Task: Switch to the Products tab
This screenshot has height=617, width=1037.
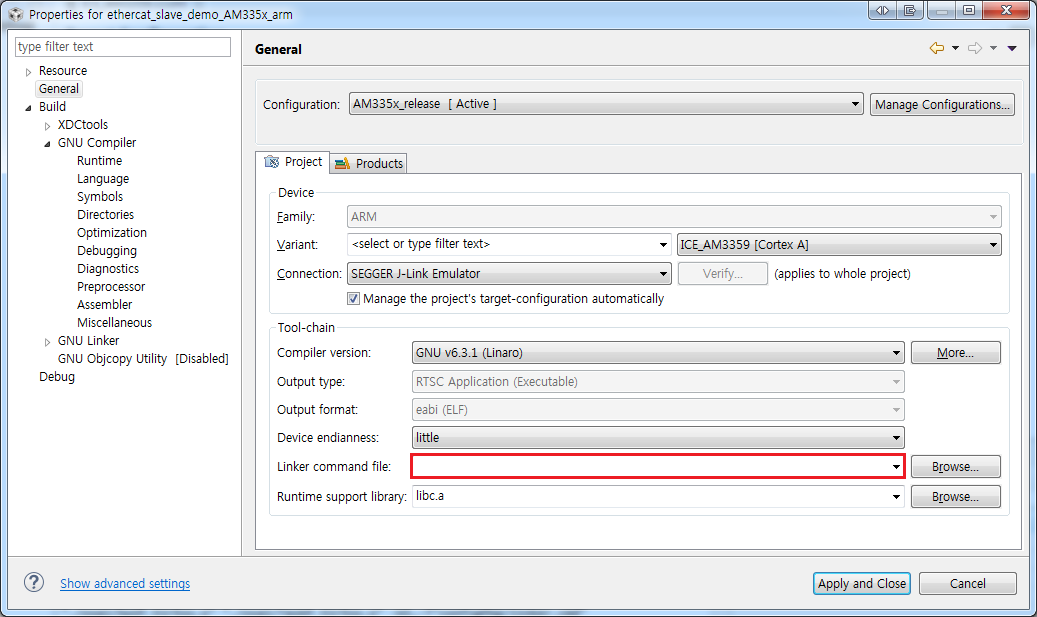Action: coord(368,163)
